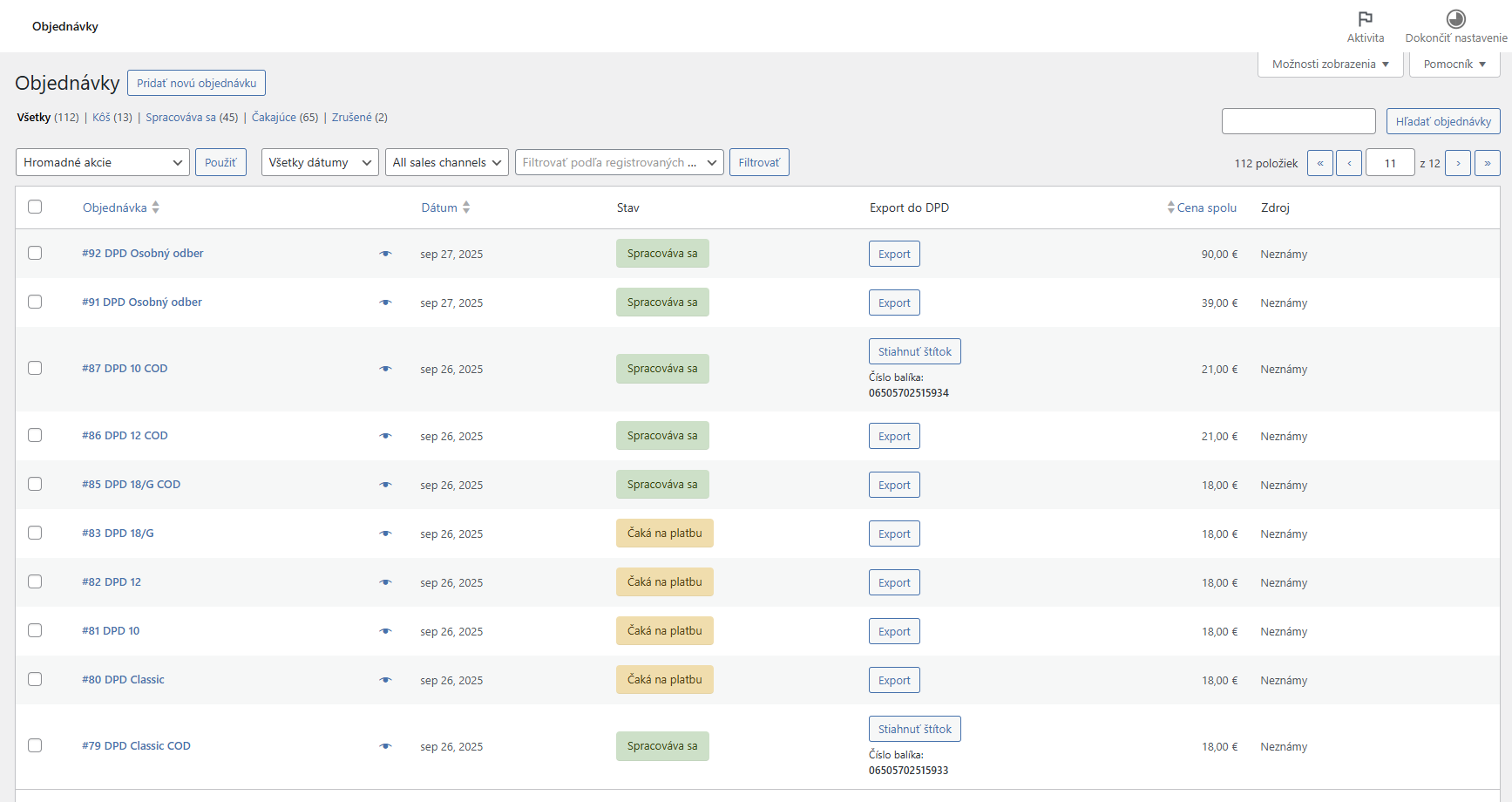This screenshot has height=802, width=1512.
Task: Open the Aktivita flag icon
Action: click(x=1365, y=19)
